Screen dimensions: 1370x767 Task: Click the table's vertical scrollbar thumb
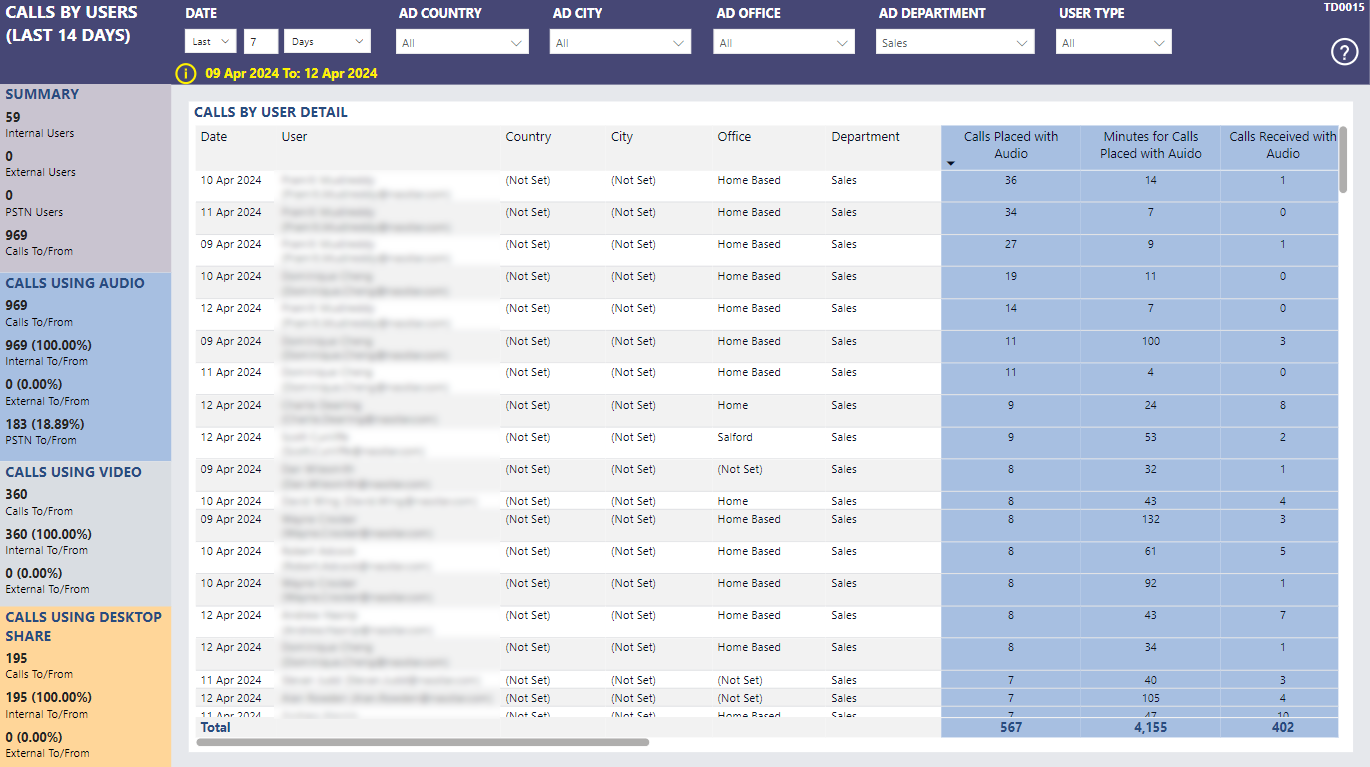tap(1343, 160)
